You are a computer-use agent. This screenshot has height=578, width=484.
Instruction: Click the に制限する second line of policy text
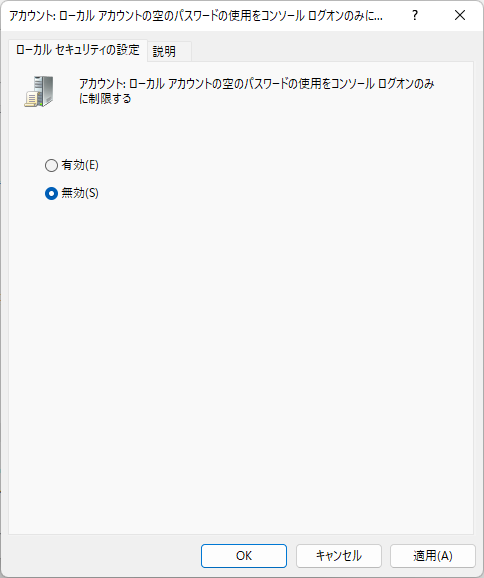(105, 98)
